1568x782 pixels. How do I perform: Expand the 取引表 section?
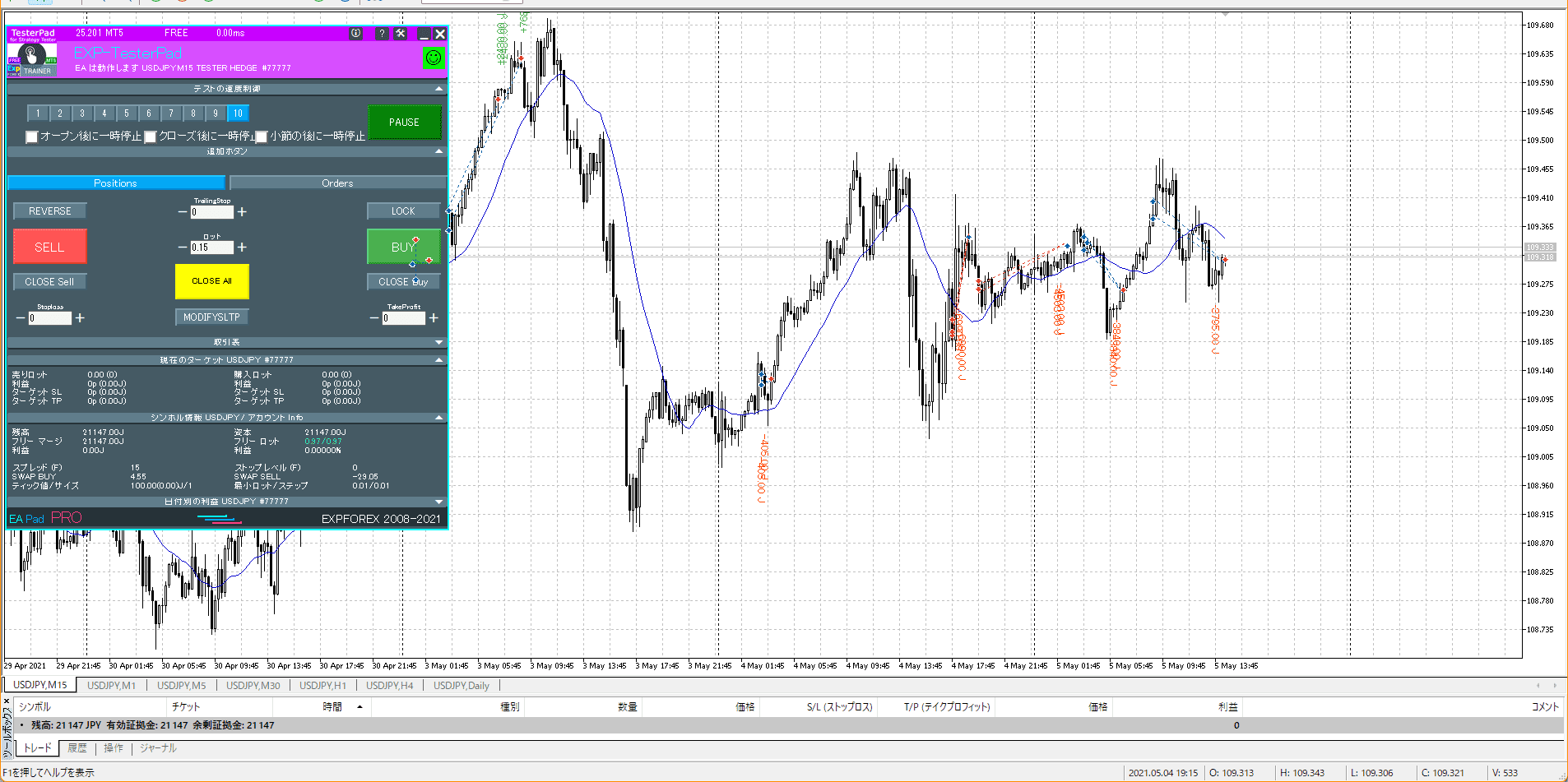point(438,342)
